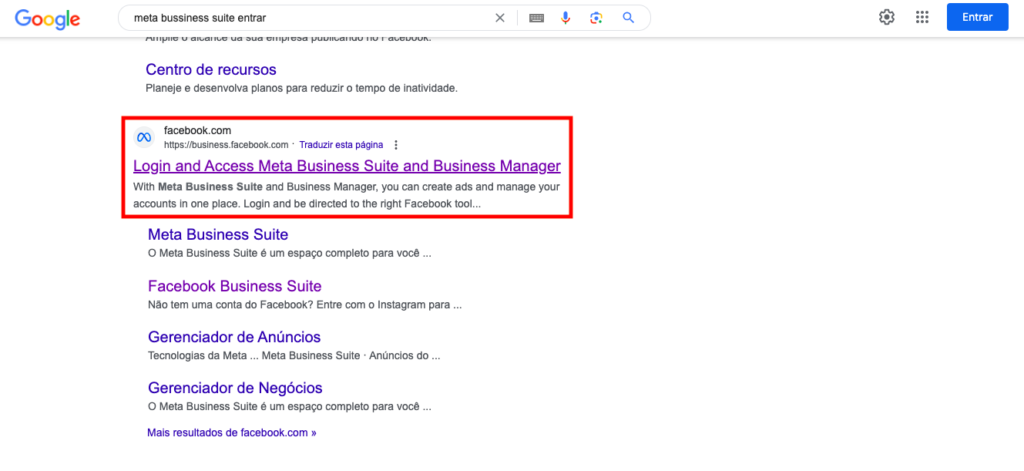Open the Gerenciador de Anúncios sitelink
This screenshot has height=471, width=1024.
tap(234, 337)
